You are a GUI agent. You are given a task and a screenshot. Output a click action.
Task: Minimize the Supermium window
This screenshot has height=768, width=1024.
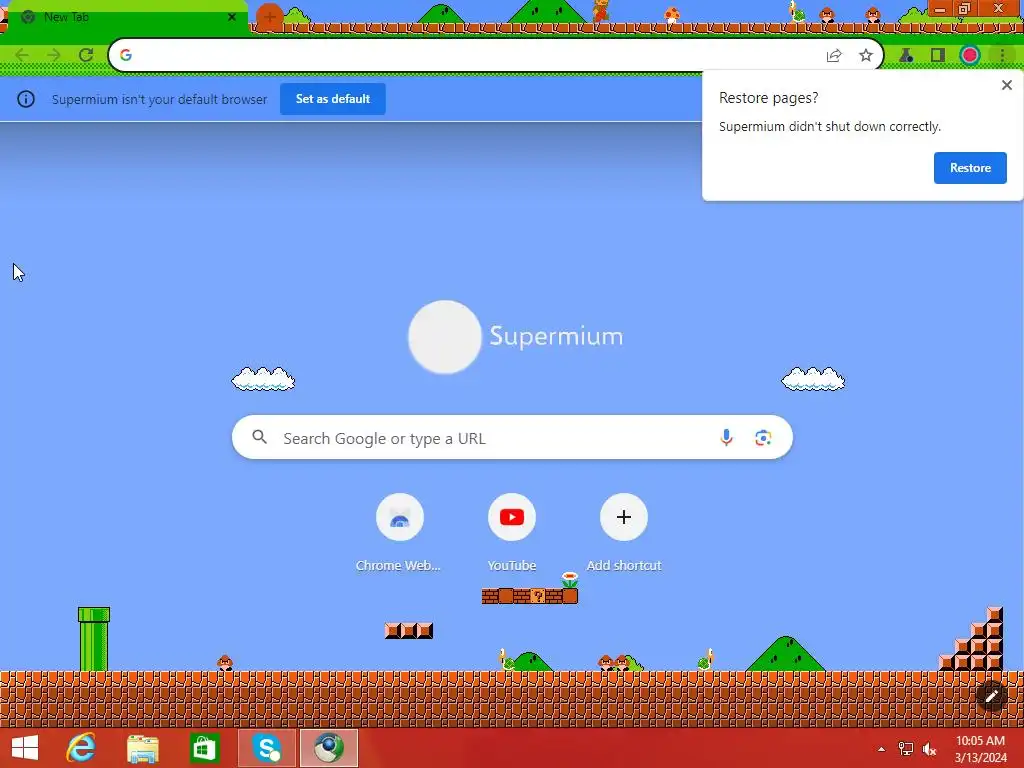(x=939, y=9)
